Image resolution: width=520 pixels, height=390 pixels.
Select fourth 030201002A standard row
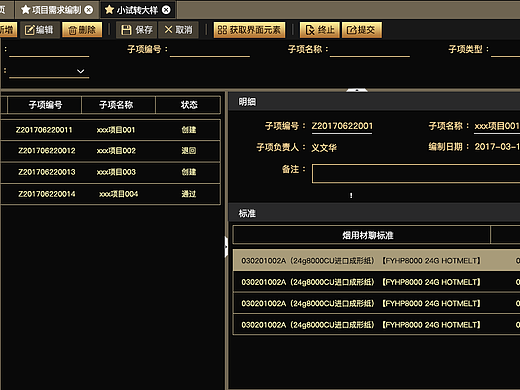(376, 325)
